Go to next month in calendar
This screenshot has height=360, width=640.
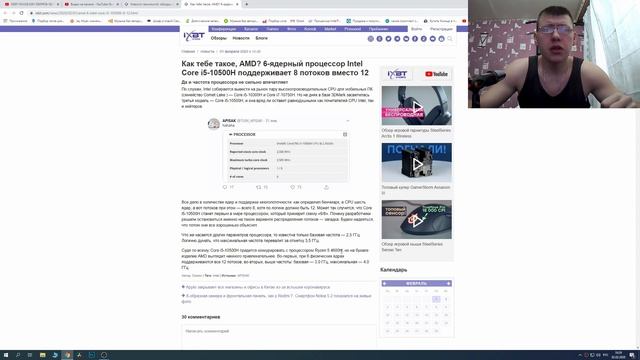[448, 283]
